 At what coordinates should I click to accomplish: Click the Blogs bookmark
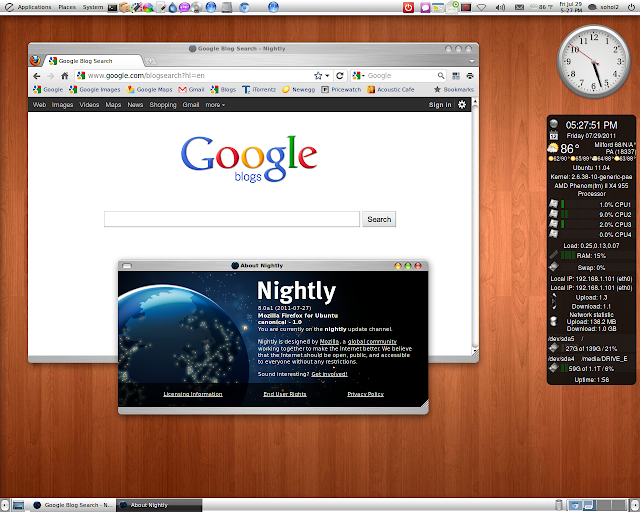[223, 89]
